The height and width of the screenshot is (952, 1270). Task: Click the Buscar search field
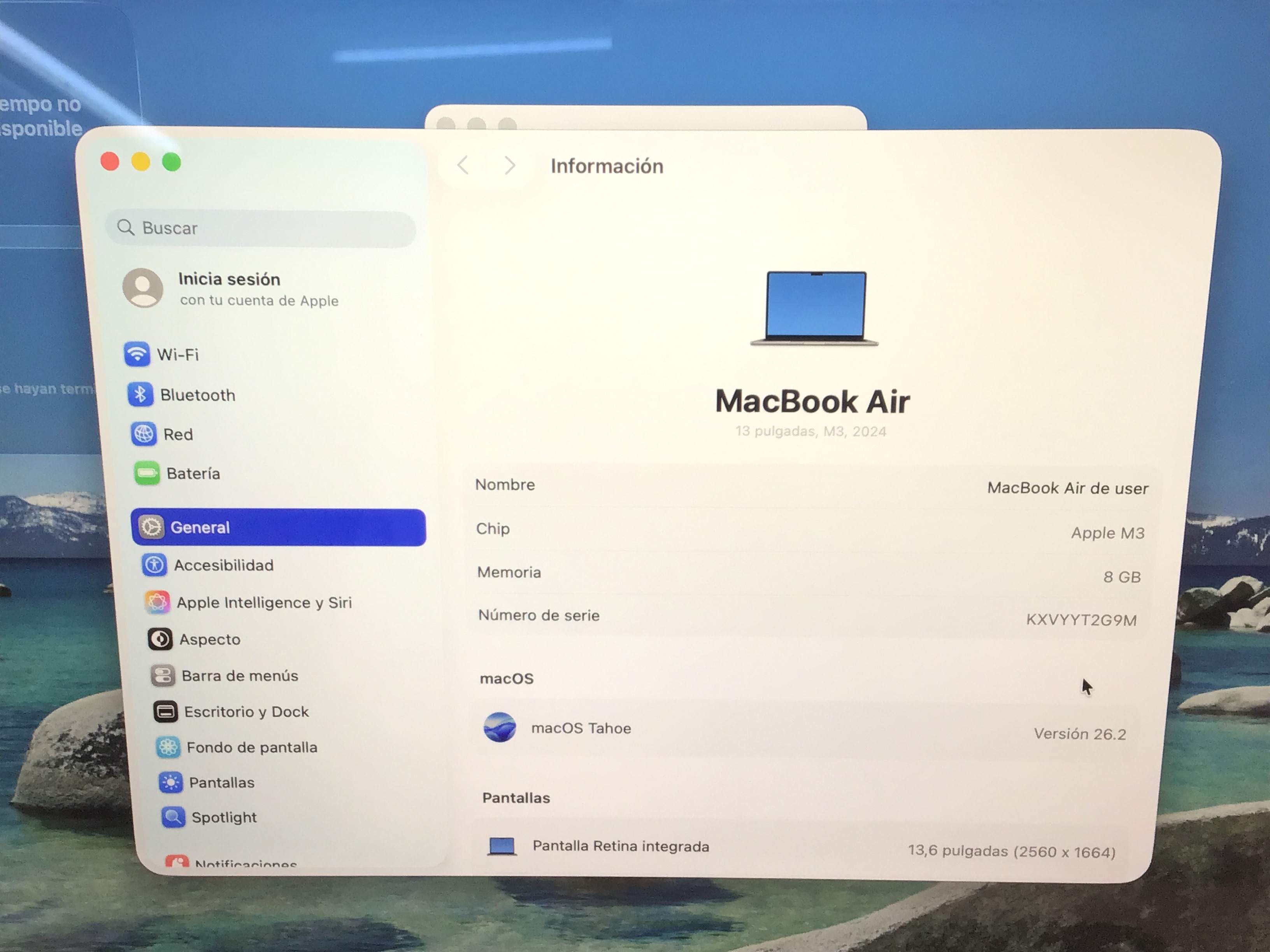(261, 228)
